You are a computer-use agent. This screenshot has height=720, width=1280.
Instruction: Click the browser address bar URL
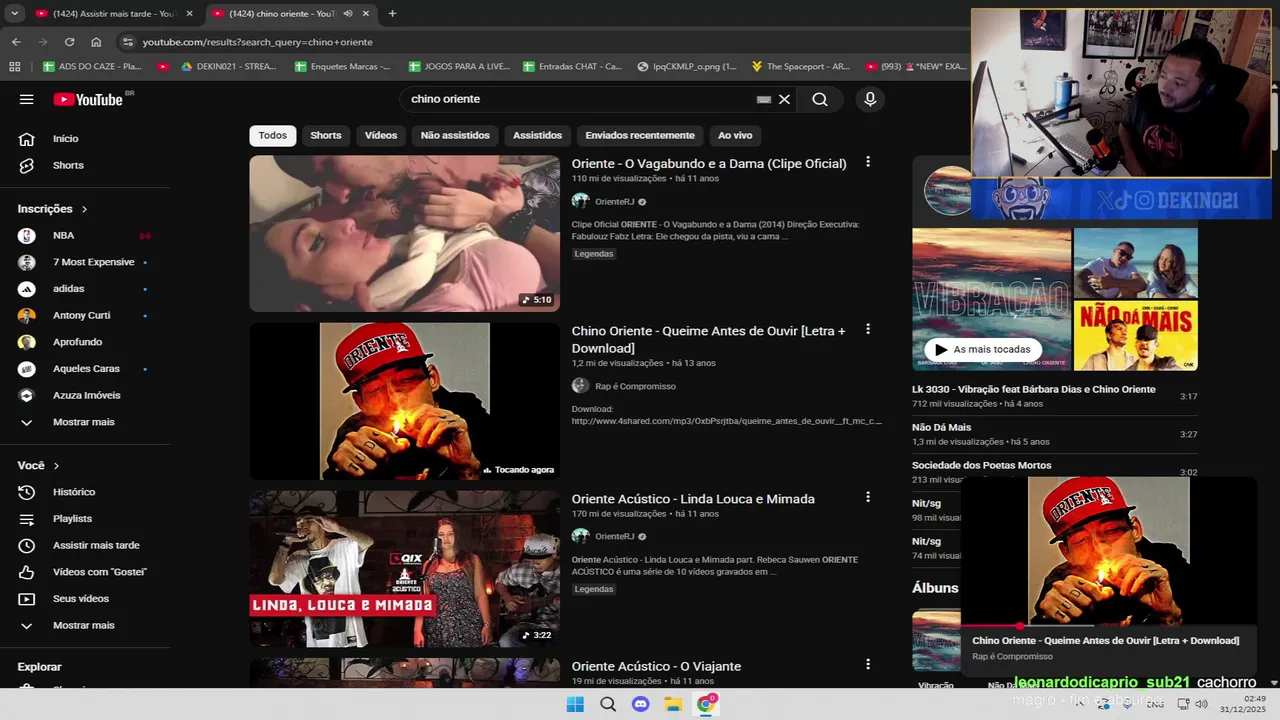point(257,42)
